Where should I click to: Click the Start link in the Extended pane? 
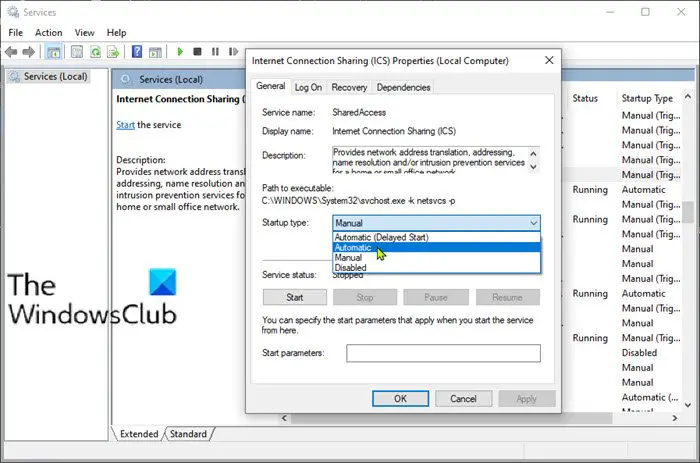pyautogui.click(x=125, y=125)
